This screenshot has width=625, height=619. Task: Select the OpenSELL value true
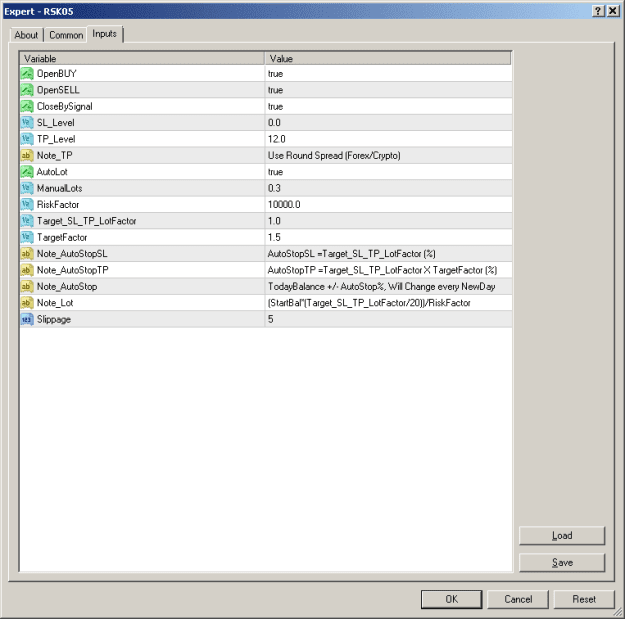pos(275,90)
